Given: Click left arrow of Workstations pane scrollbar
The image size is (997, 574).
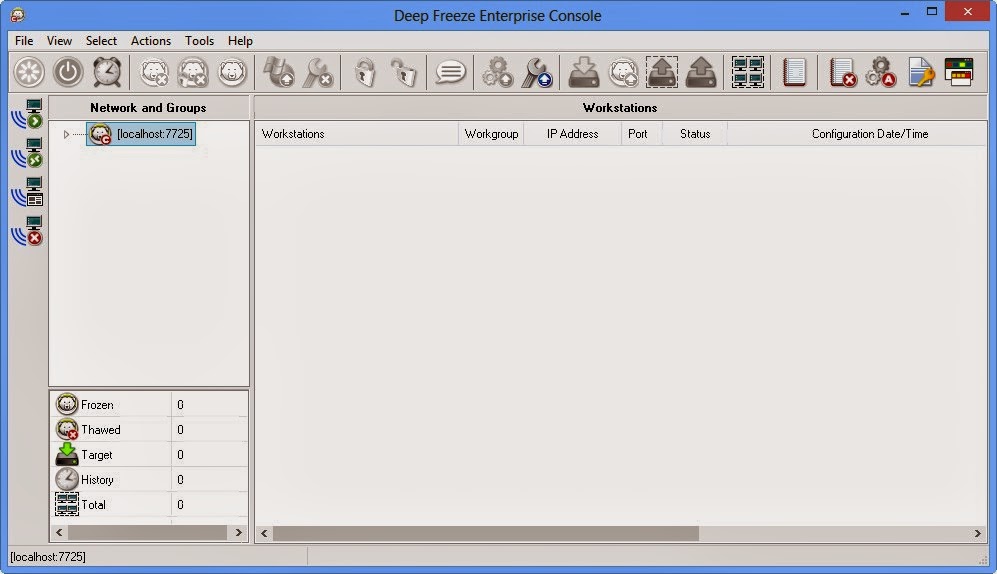Looking at the screenshot, I should (x=264, y=533).
